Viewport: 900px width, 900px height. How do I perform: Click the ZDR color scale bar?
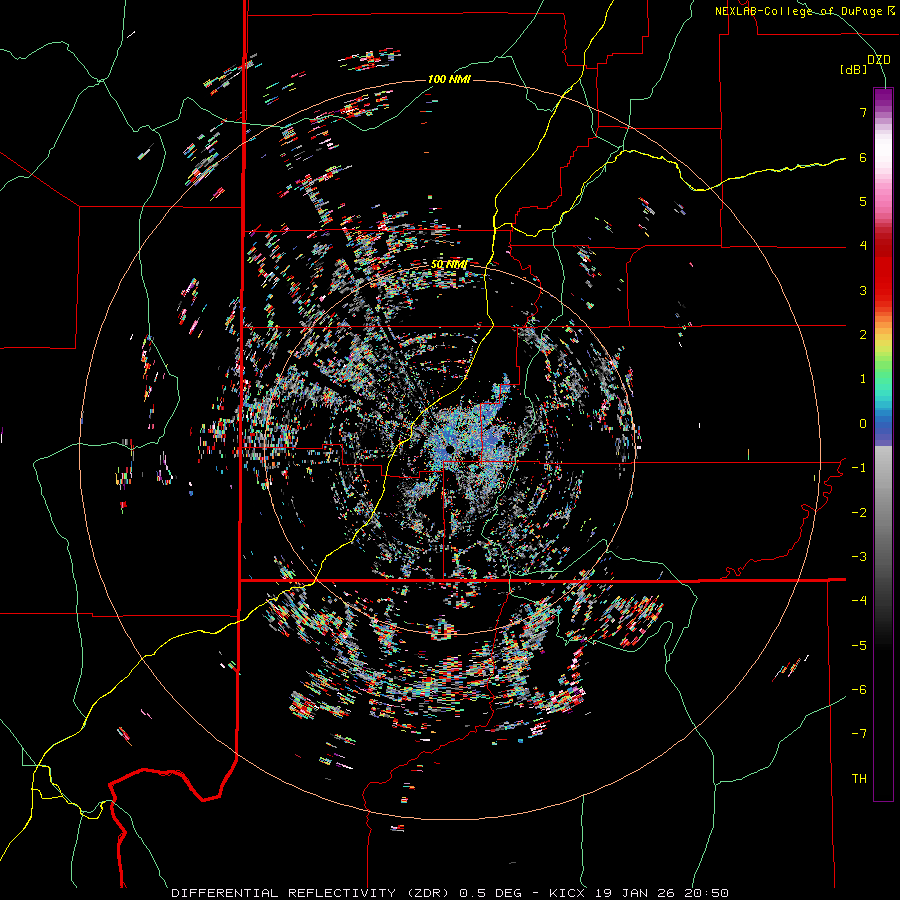[883, 444]
